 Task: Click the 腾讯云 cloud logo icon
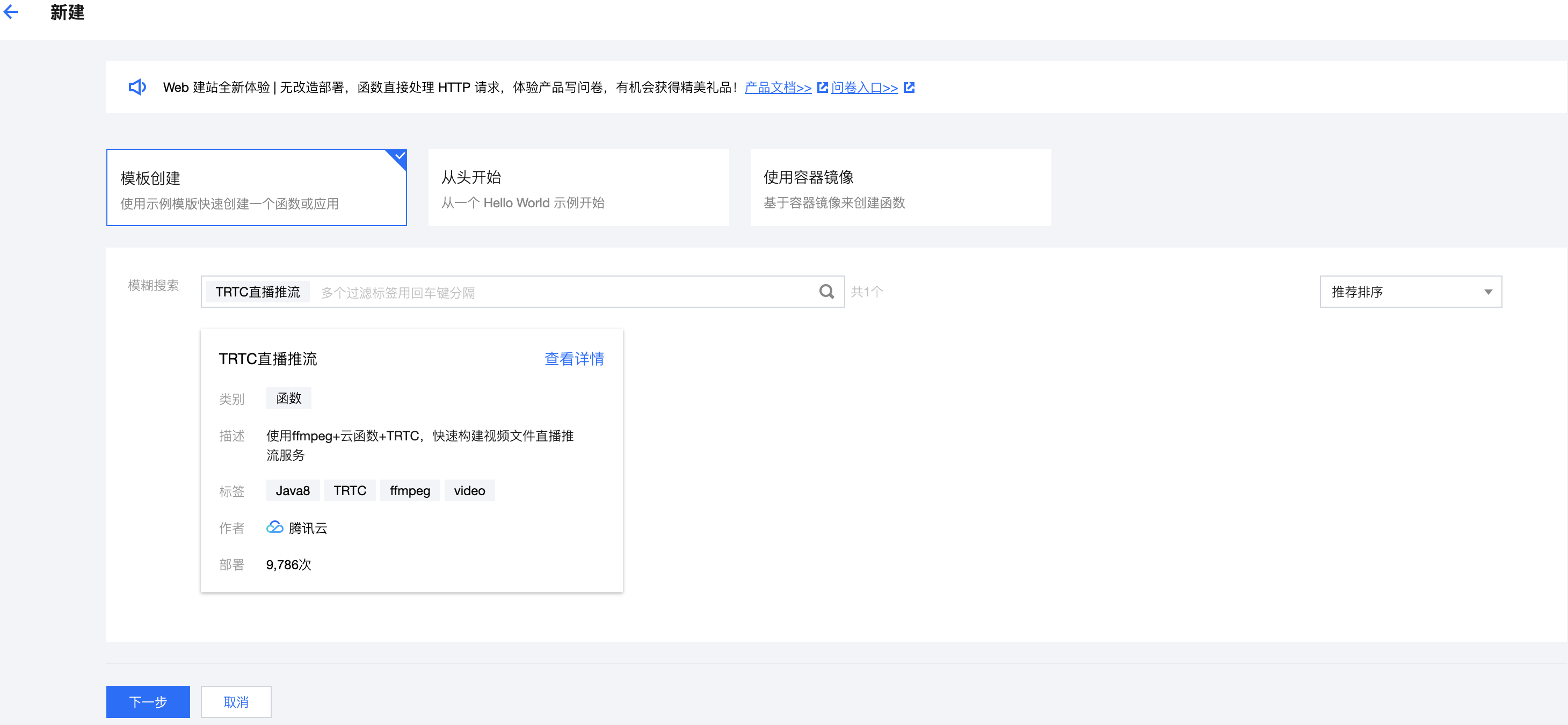pyautogui.click(x=274, y=527)
